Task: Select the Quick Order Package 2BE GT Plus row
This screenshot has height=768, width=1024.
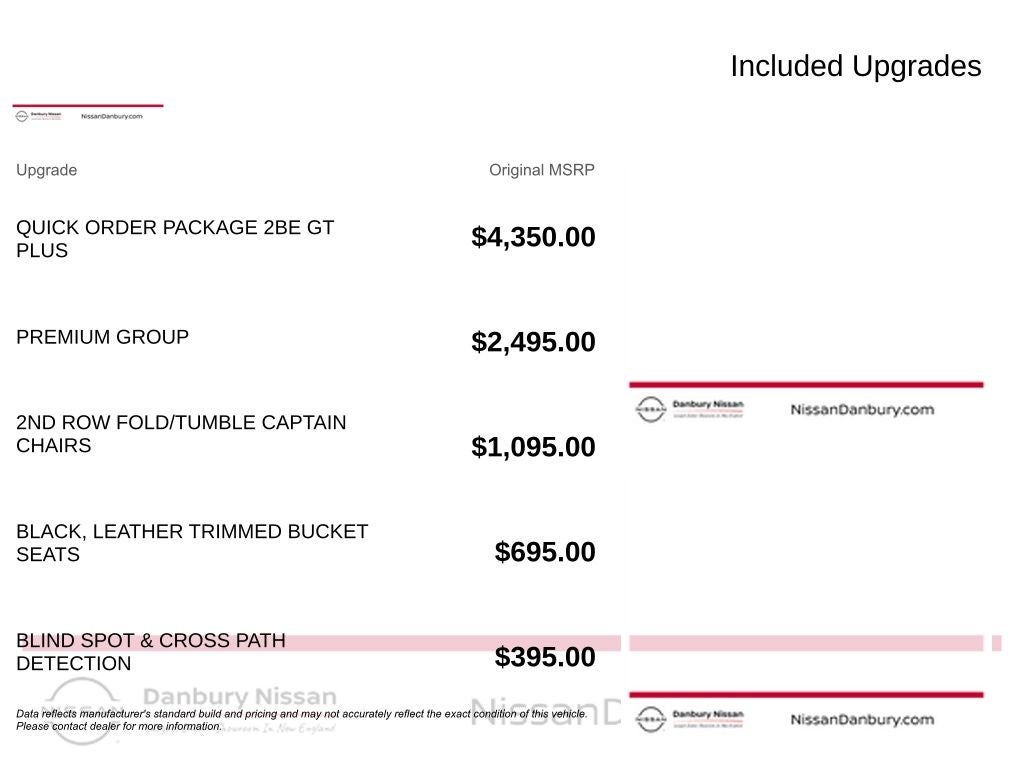Action: (x=175, y=239)
